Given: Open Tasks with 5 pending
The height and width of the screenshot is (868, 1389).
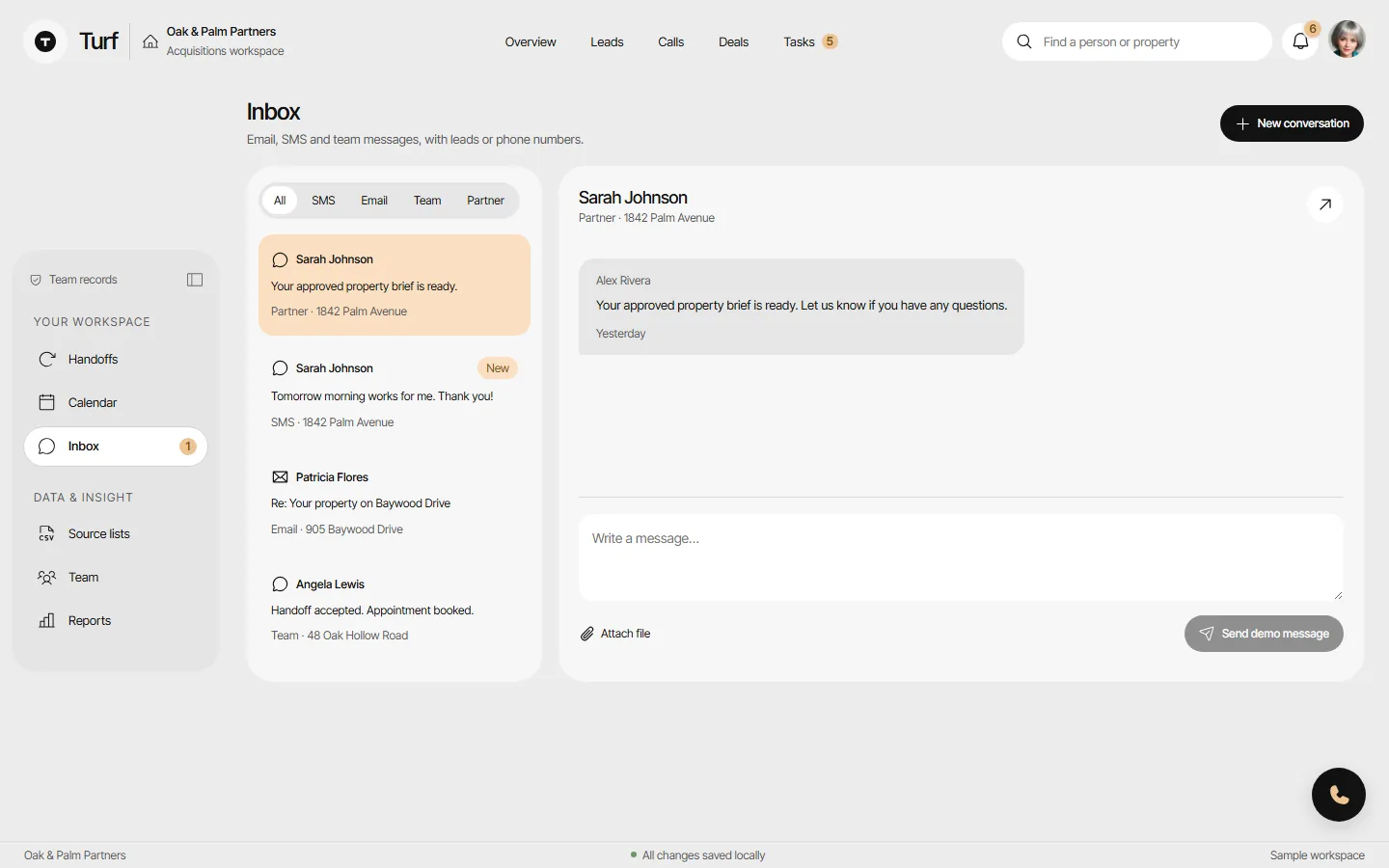Looking at the screenshot, I should point(810,41).
